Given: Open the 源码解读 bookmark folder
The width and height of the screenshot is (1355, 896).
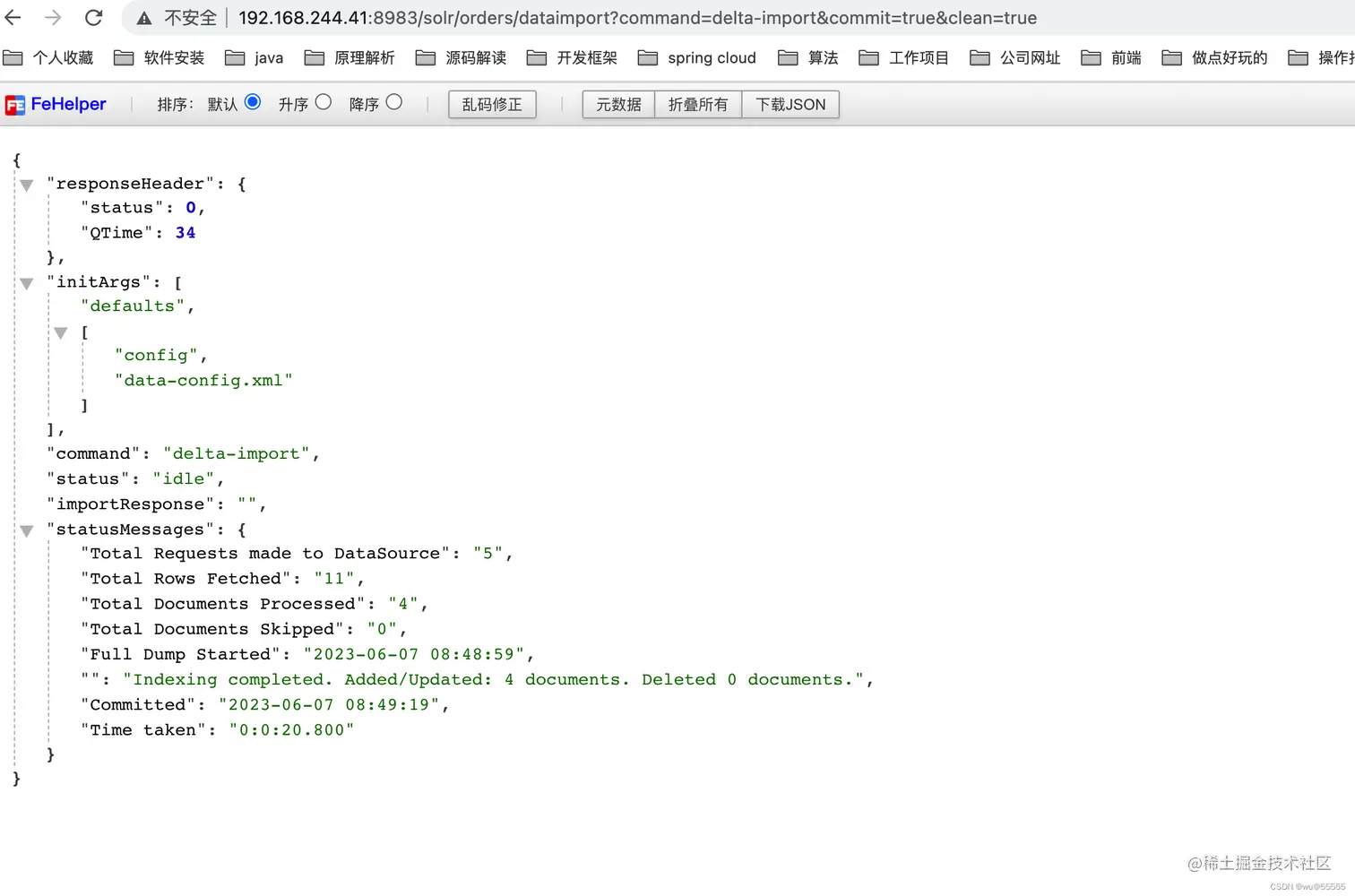Looking at the screenshot, I should [462, 58].
